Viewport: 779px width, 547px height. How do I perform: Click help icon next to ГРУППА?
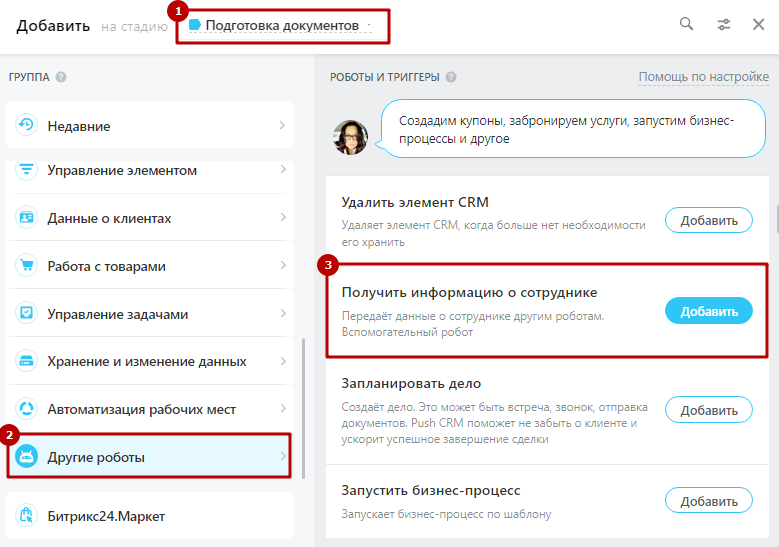[61, 77]
